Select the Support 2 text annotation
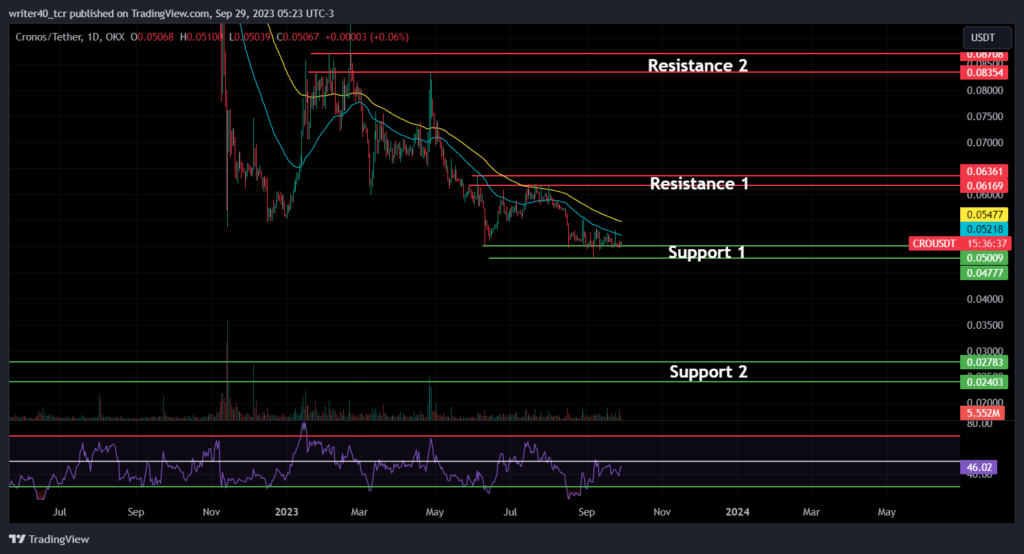 (709, 372)
